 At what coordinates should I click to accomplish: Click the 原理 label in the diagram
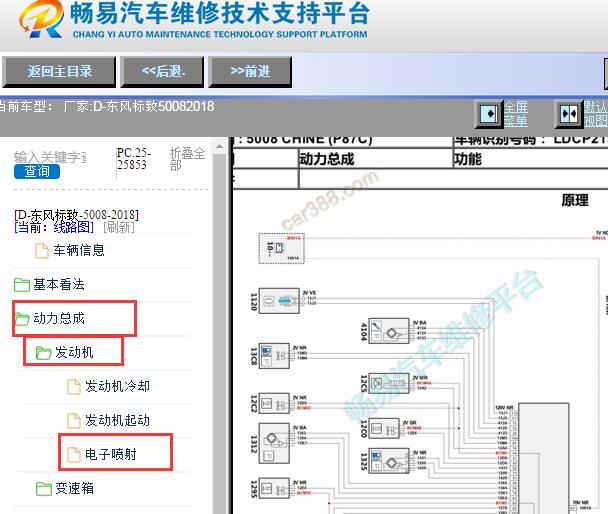[575, 200]
